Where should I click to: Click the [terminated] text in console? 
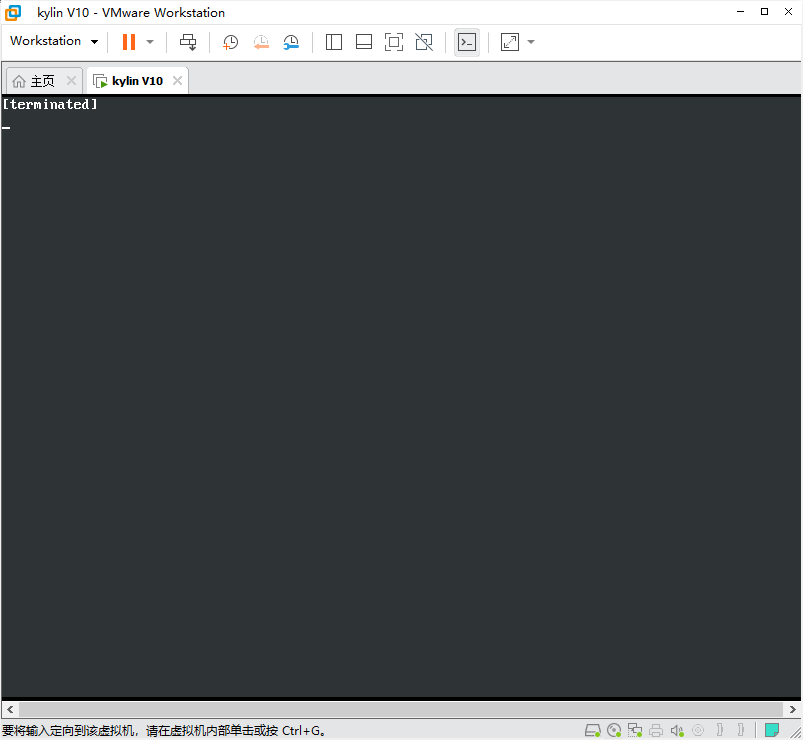(50, 104)
